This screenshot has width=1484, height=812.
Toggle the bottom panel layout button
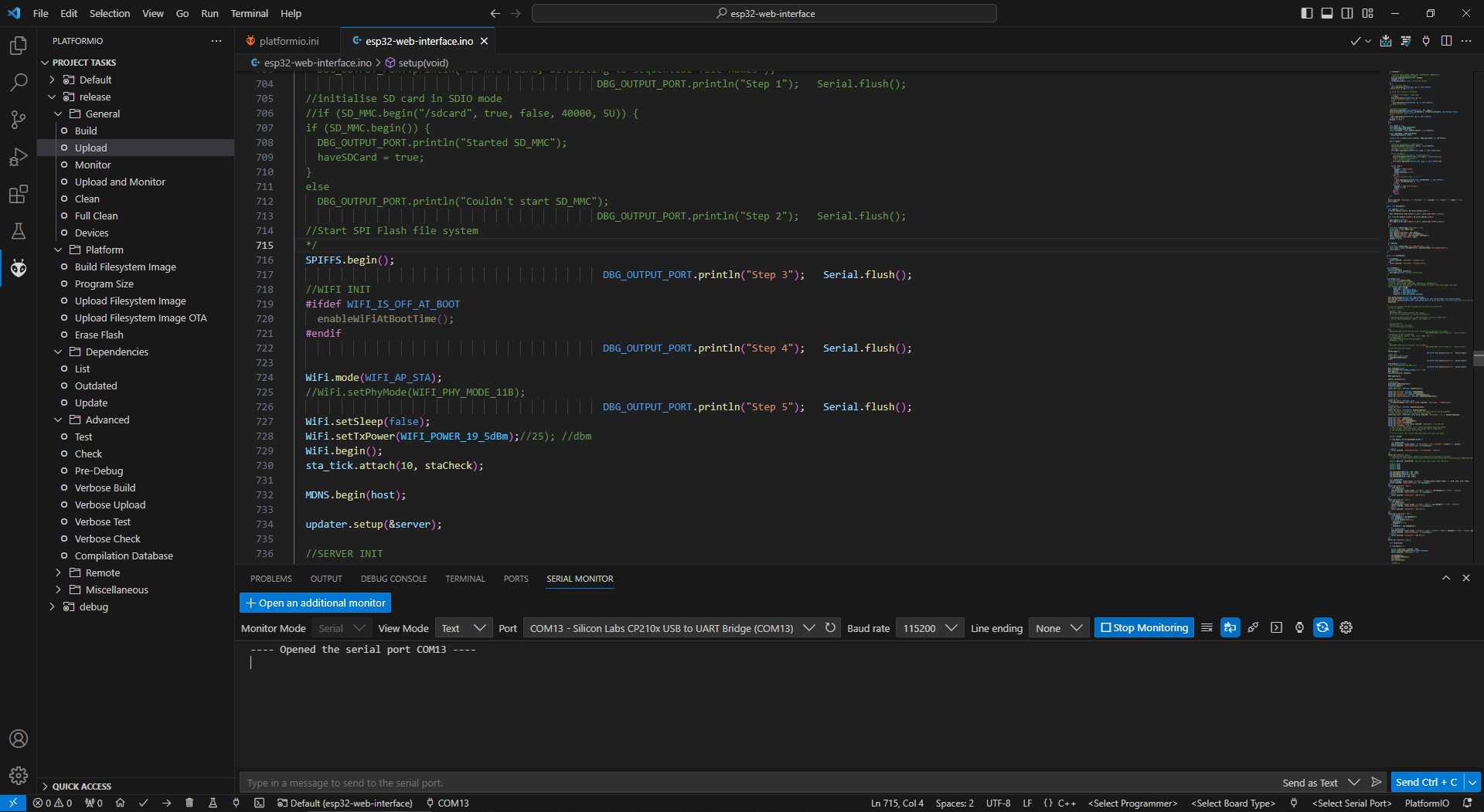click(1327, 13)
